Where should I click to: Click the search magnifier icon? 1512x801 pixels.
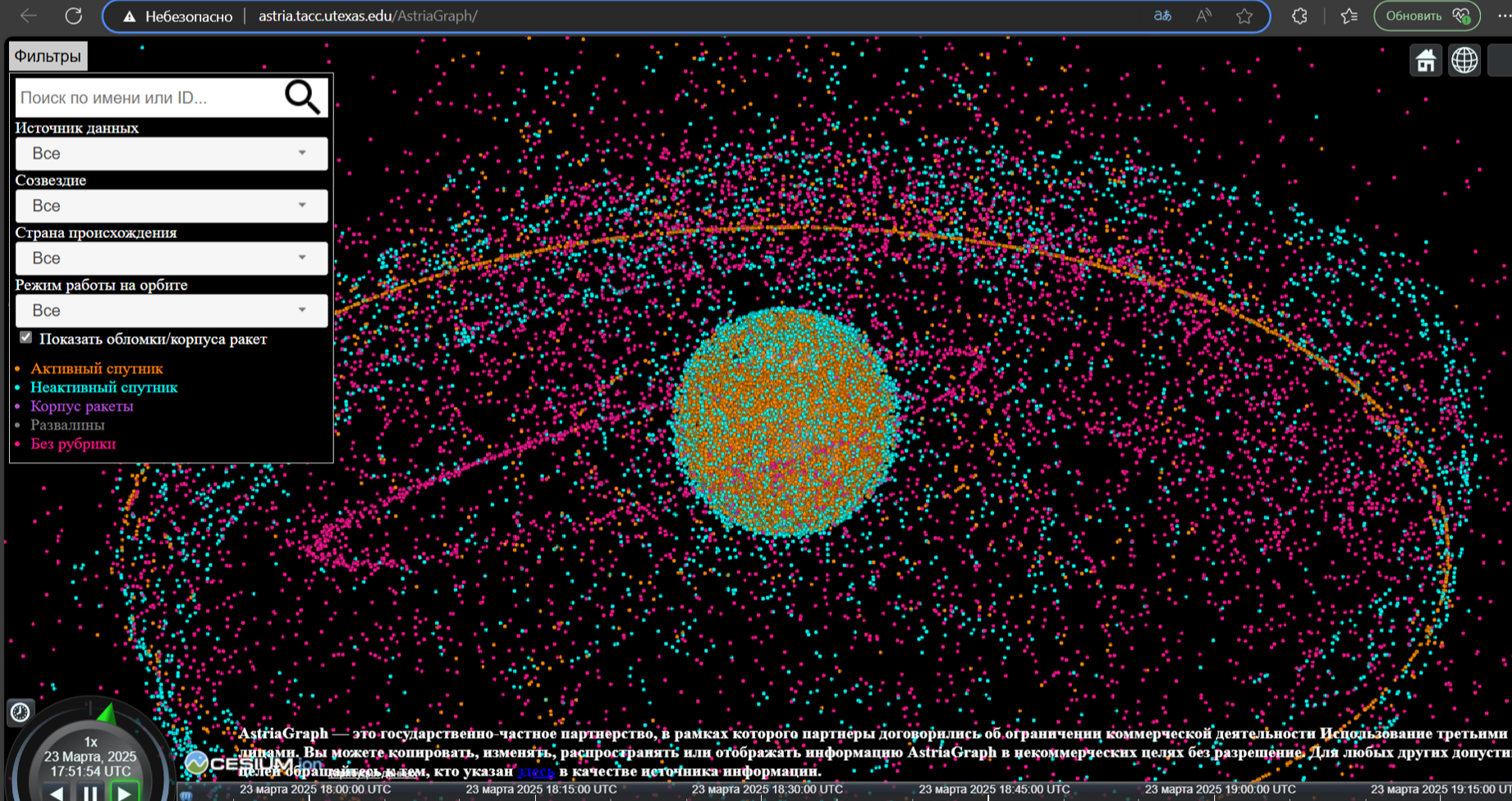click(x=302, y=97)
